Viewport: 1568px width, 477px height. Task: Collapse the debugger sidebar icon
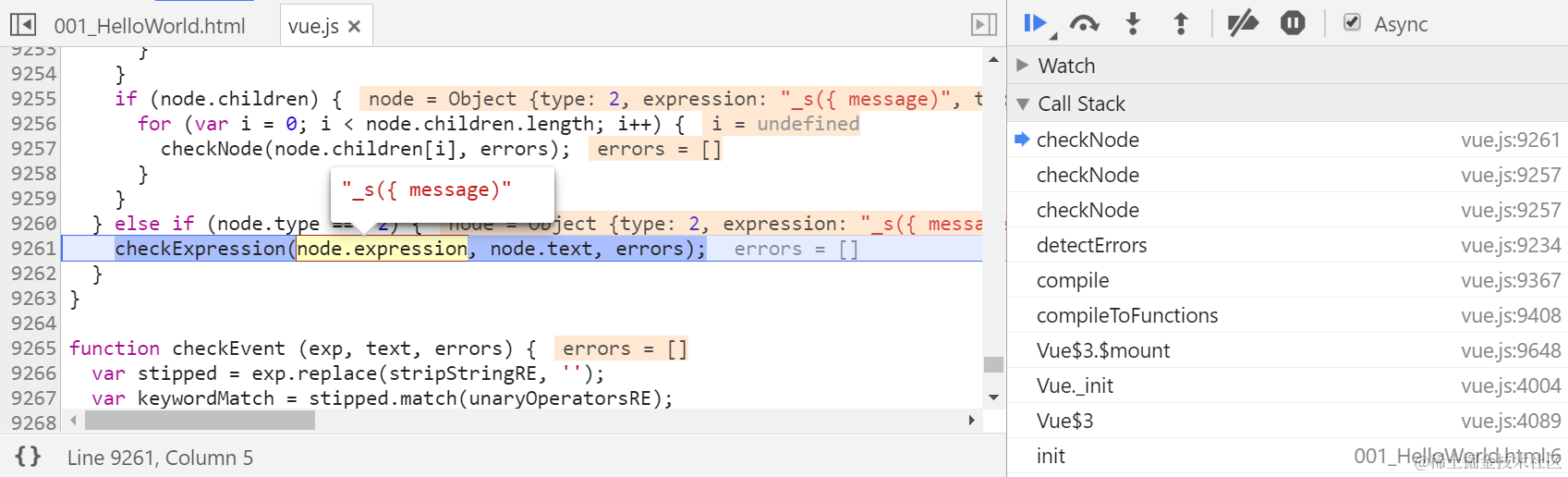984,25
